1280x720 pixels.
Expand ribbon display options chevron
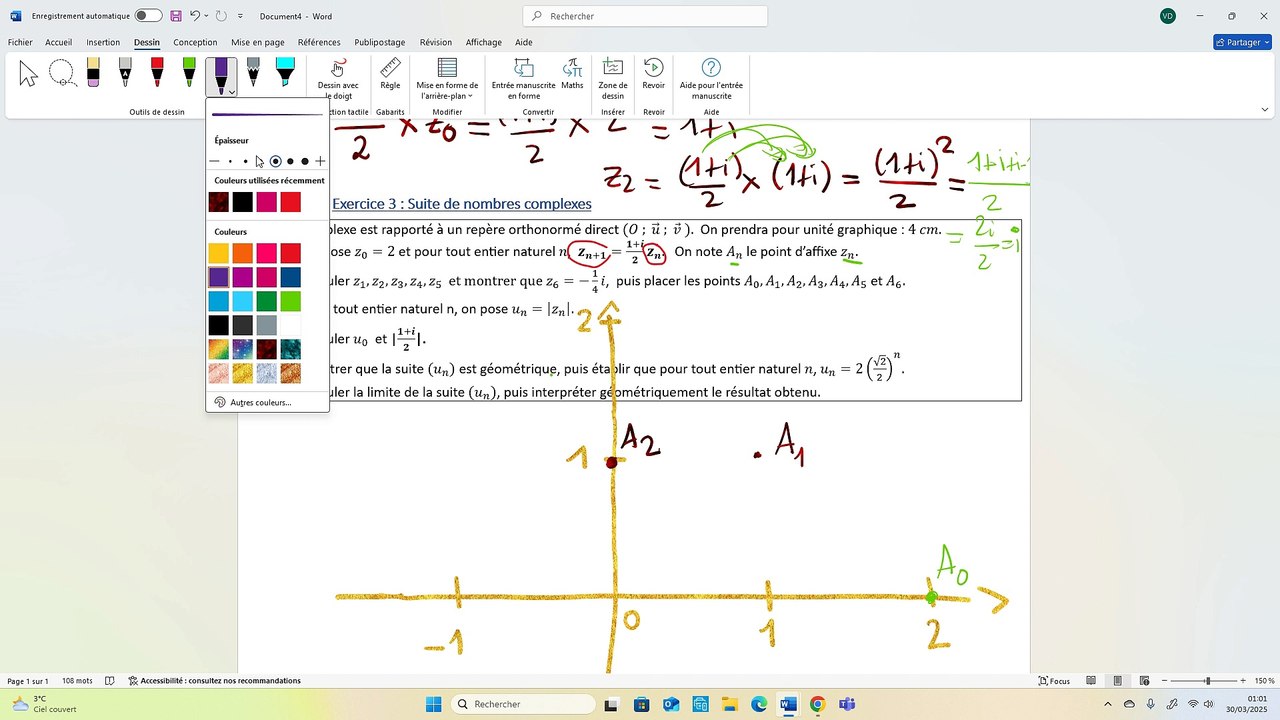click(x=1264, y=109)
